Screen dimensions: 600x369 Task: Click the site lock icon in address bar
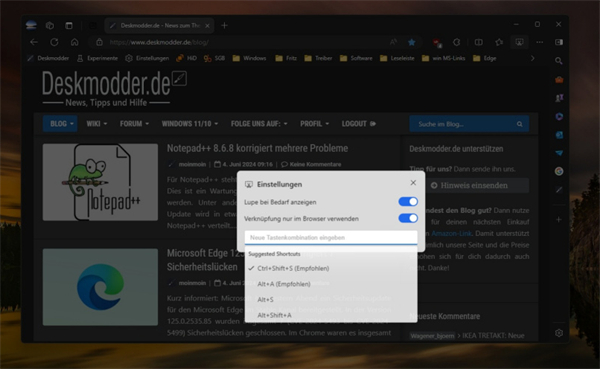[x=99, y=42]
